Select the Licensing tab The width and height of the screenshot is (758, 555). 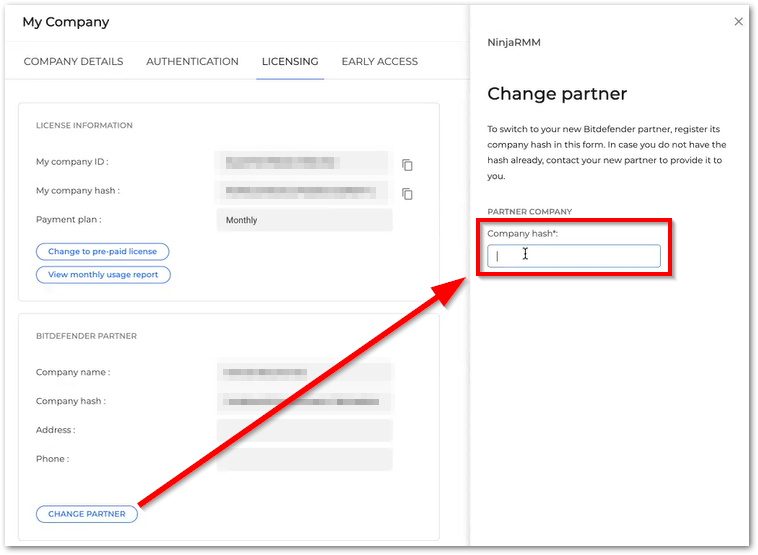[x=290, y=62]
